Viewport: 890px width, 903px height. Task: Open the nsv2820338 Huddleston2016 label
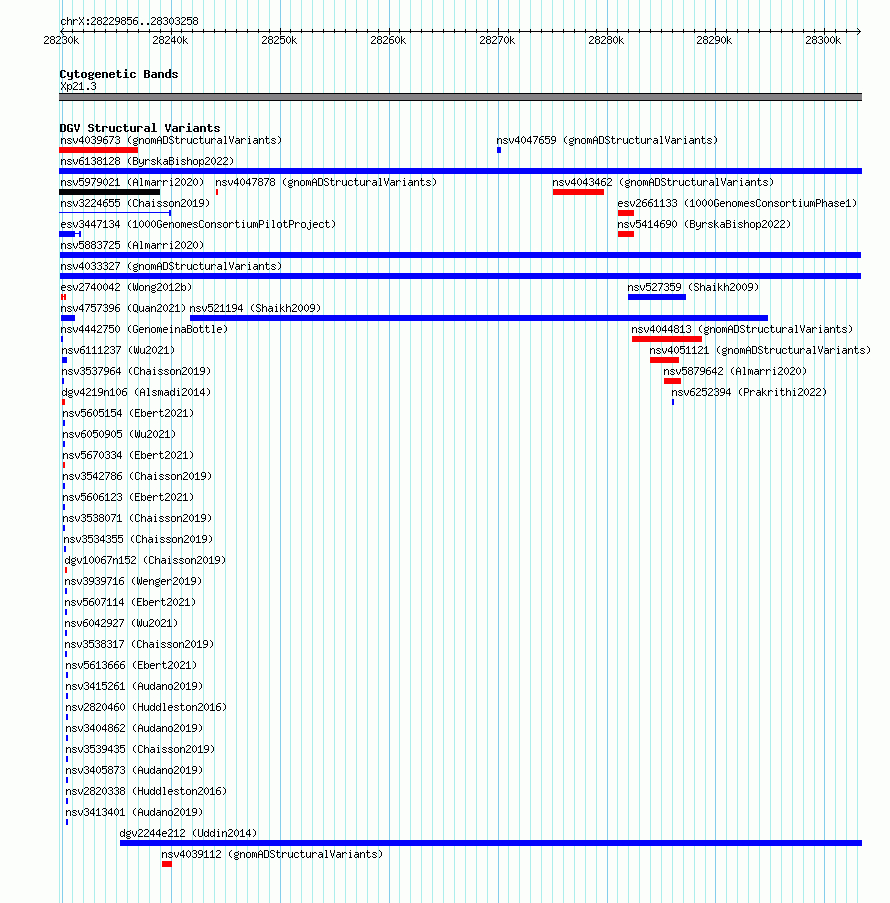[146, 792]
